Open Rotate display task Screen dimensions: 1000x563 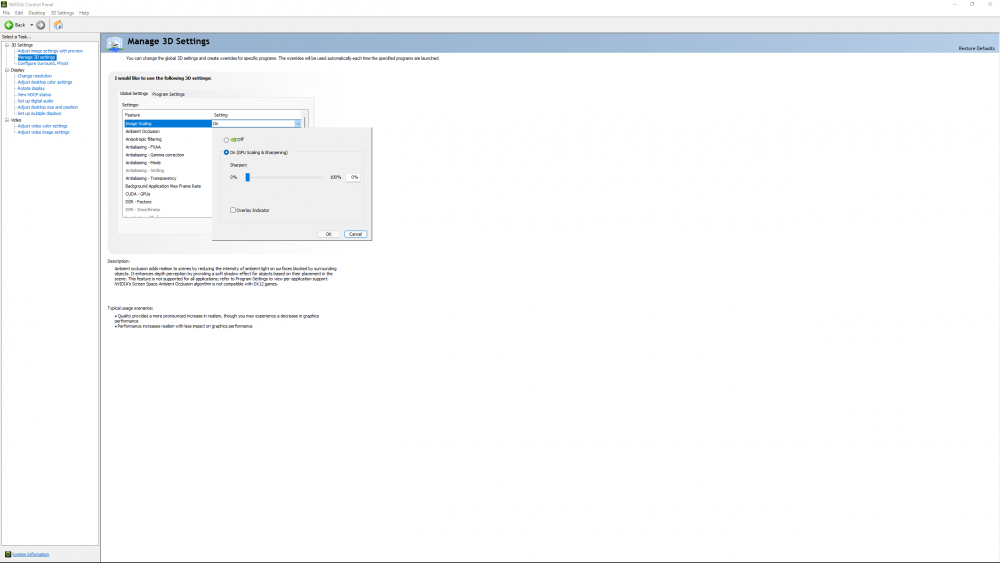tap(31, 89)
